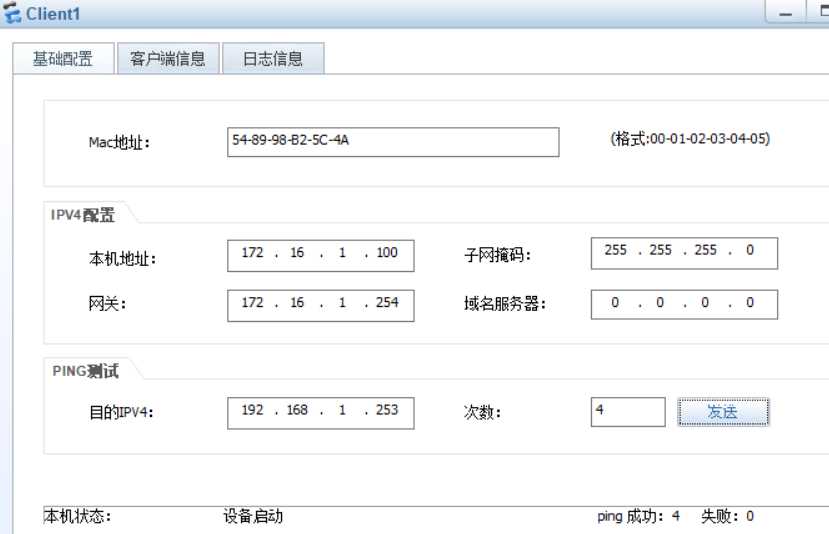829x534 pixels.
Task: Click the 子网掩码 field
Action: click(684, 253)
